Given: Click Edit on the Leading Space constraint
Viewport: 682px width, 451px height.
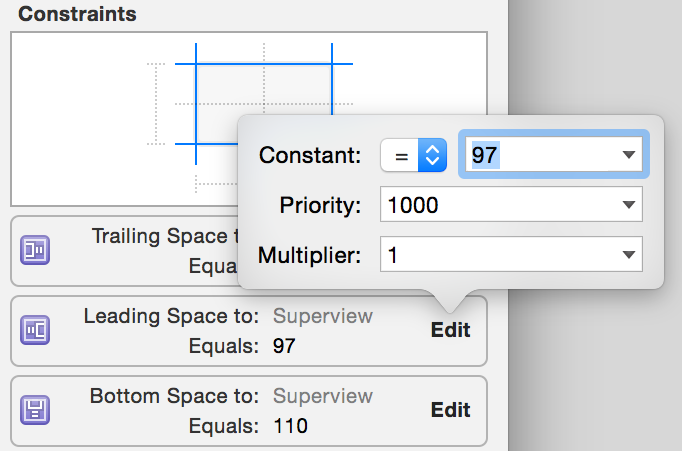Looking at the screenshot, I should [x=450, y=330].
